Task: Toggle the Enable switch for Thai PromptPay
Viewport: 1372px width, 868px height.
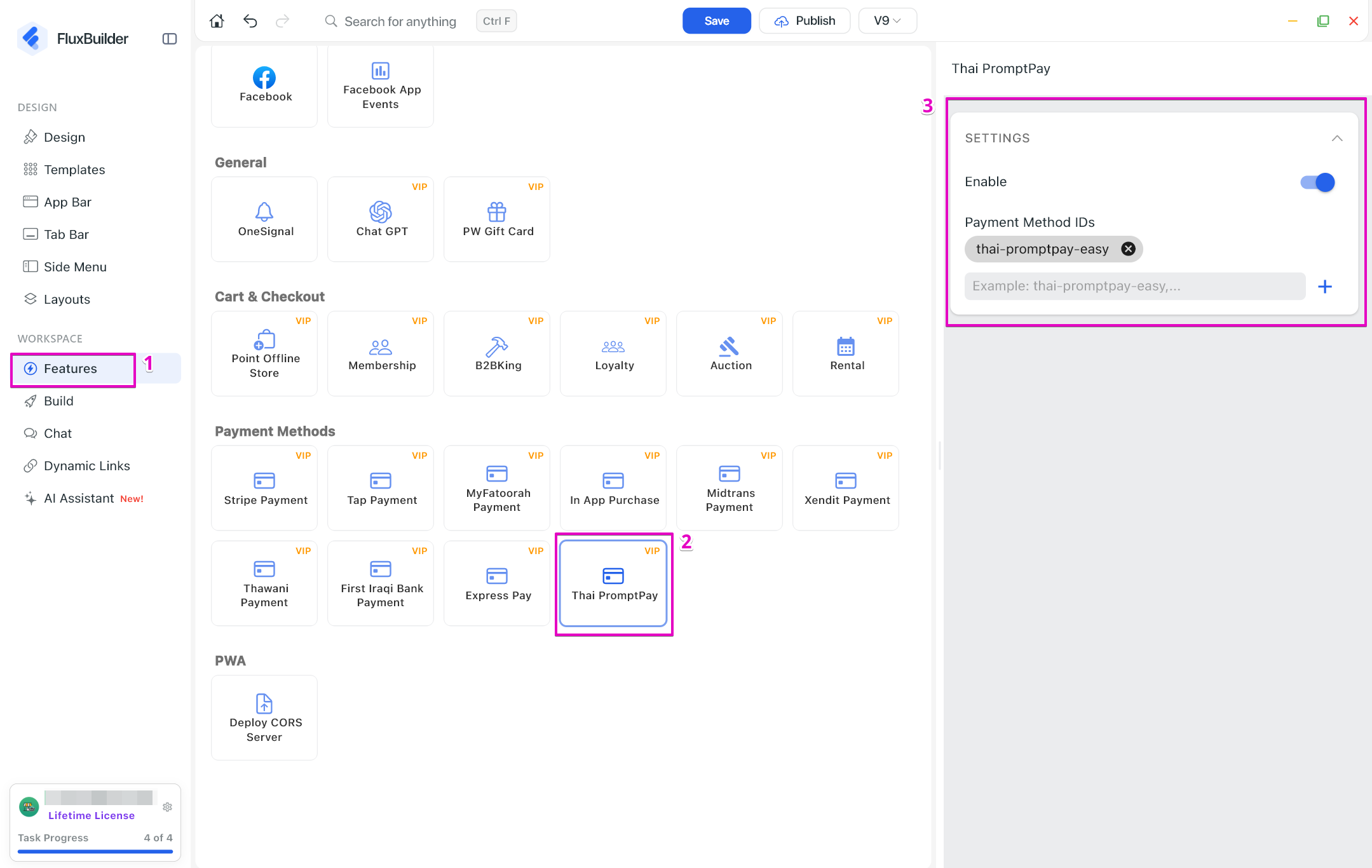Action: (x=1317, y=182)
